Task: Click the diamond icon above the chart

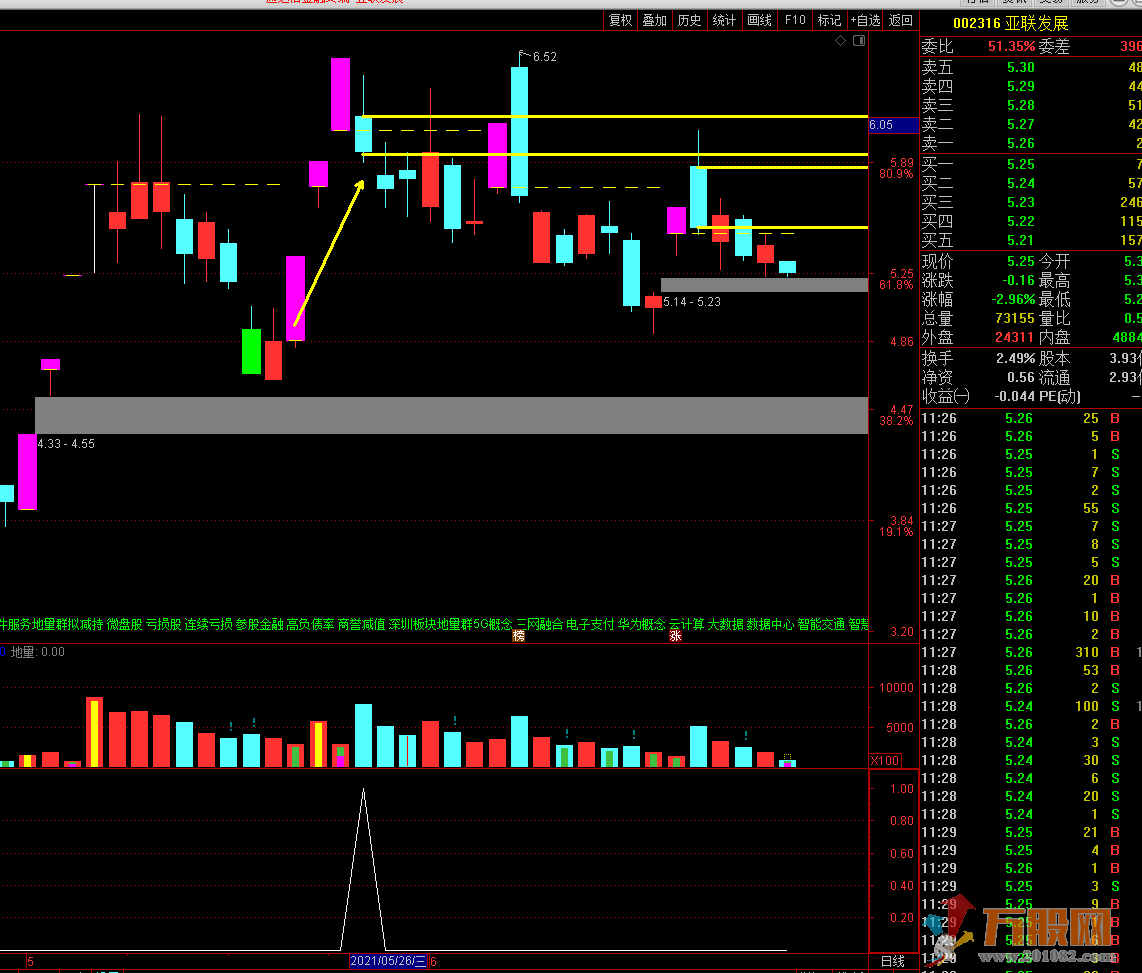Action: [841, 41]
